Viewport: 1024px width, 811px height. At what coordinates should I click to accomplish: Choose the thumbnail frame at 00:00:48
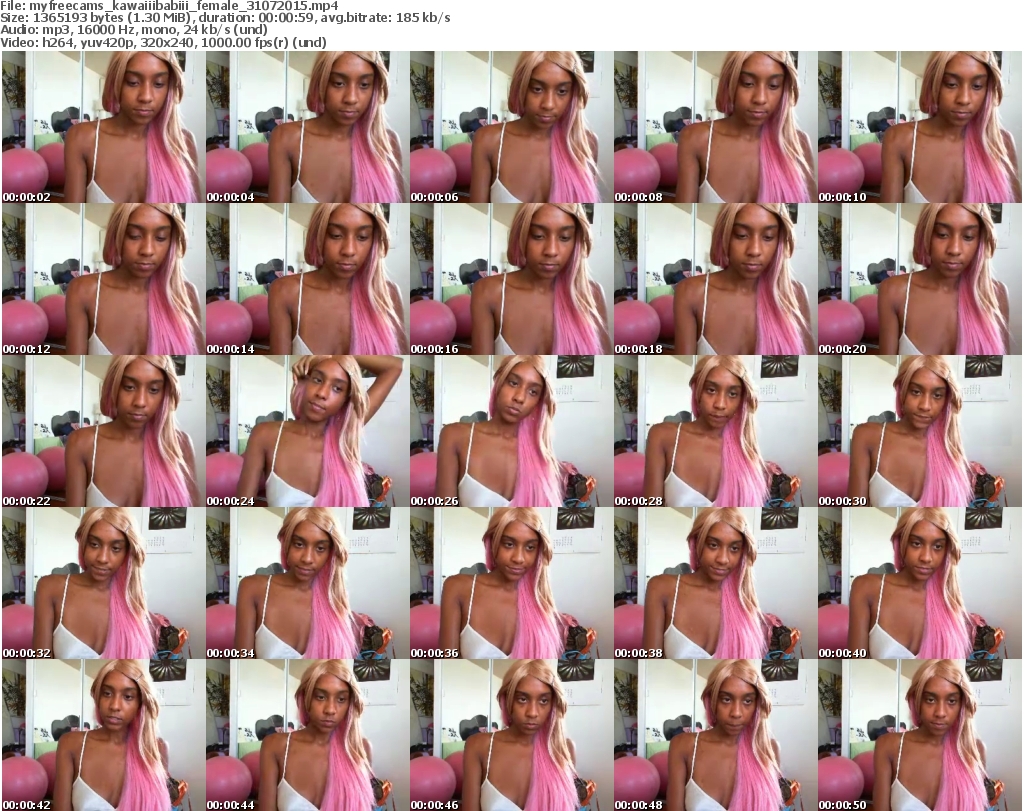(714, 735)
